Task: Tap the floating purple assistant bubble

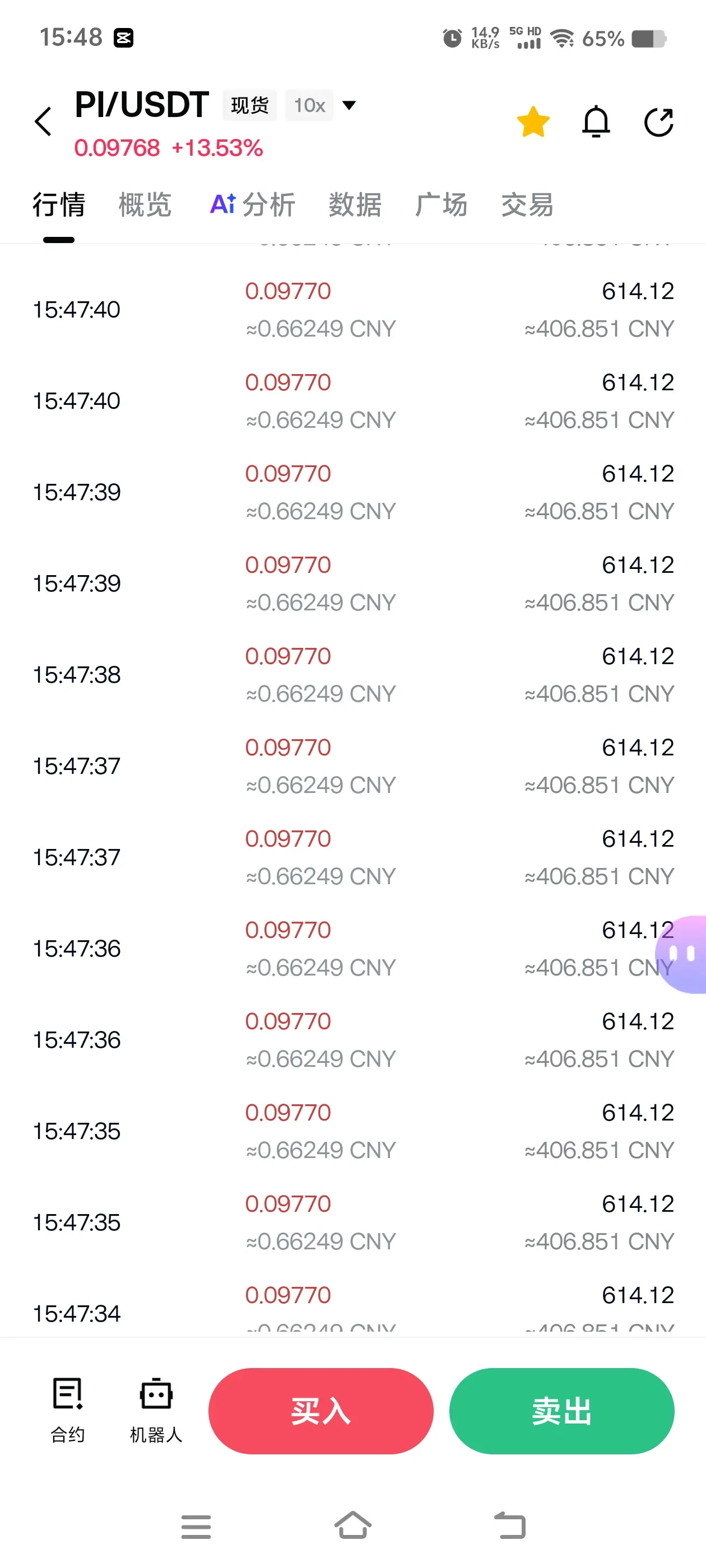Action: pos(682,954)
